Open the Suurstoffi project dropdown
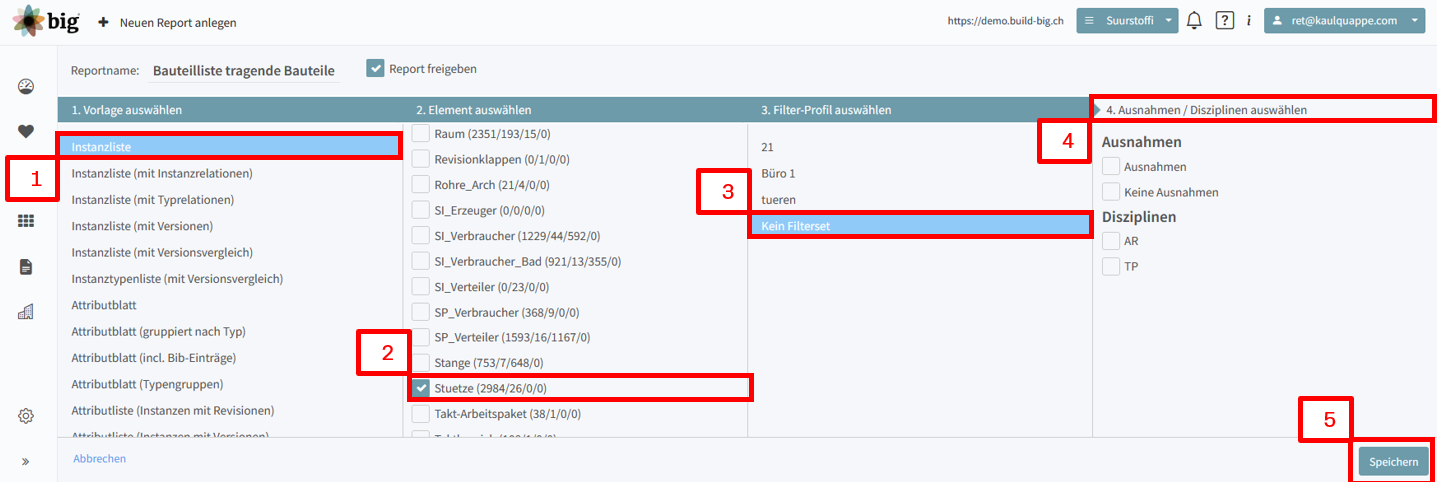The height and width of the screenshot is (482, 1437). pos(1126,21)
